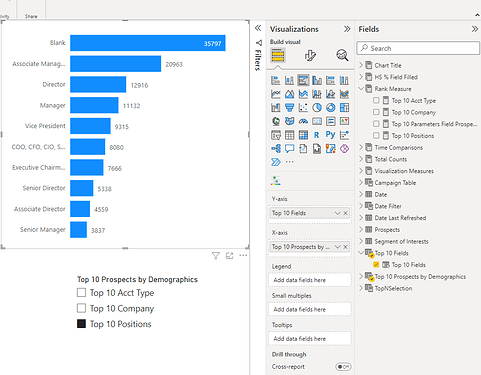The image size is (481, 375).
Task: Switch to the Build visual tab
Action: (x=278, y=55)
